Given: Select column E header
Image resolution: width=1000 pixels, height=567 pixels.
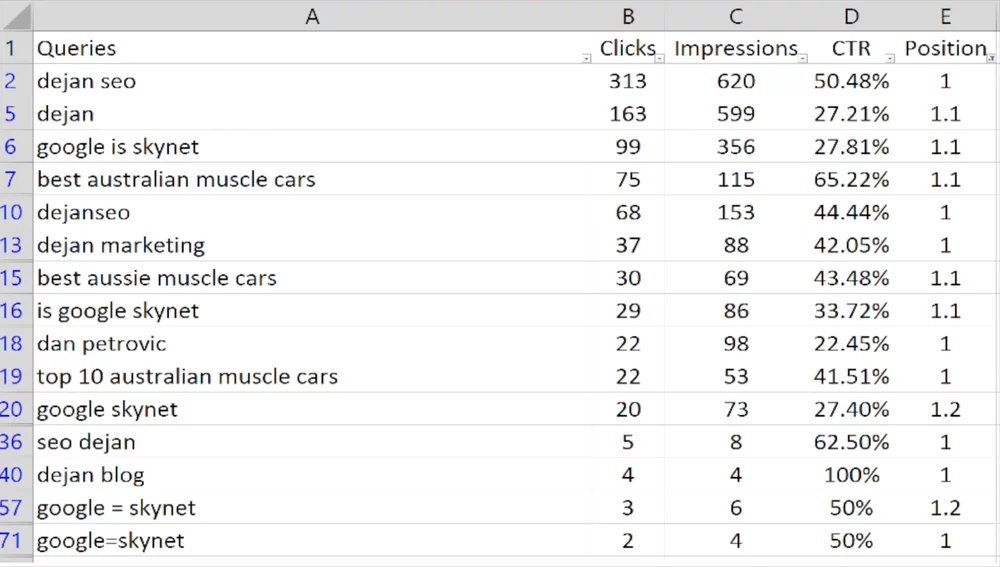Looking at the screenshot, I should point(946,16).
